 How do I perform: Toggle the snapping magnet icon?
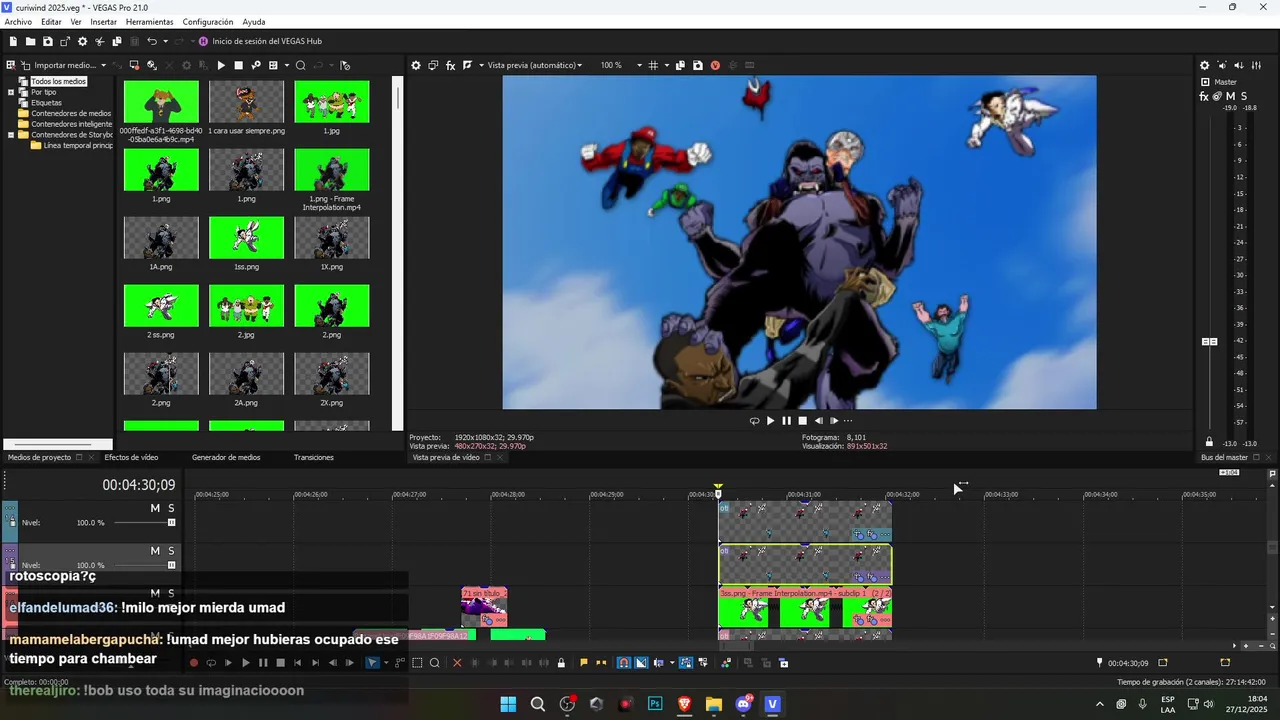point(623,663)
